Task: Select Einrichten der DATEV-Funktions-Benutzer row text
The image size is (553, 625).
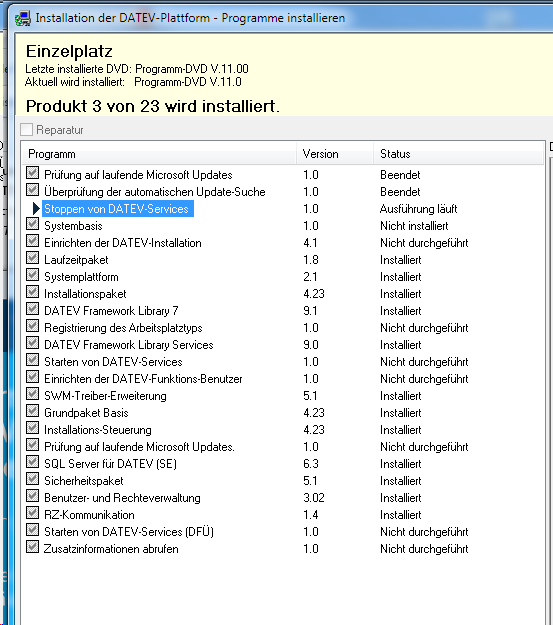Action: click(143, 379)
